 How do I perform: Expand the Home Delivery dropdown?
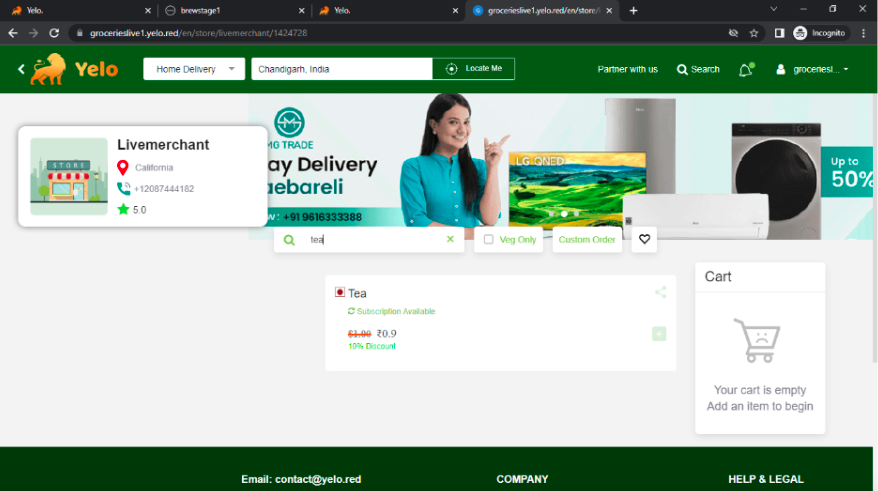[x=194, y=69]
